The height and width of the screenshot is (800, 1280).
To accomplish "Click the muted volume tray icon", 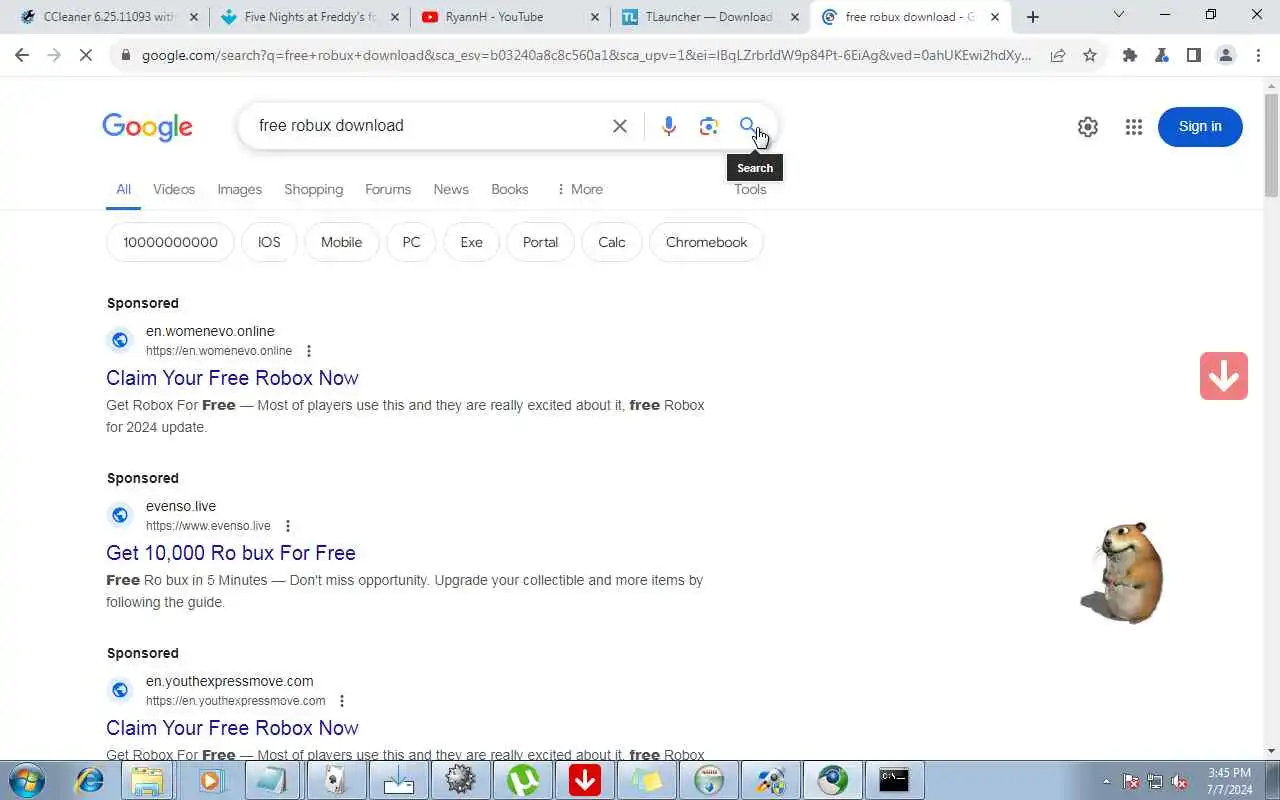I will tap(1180, 781).
